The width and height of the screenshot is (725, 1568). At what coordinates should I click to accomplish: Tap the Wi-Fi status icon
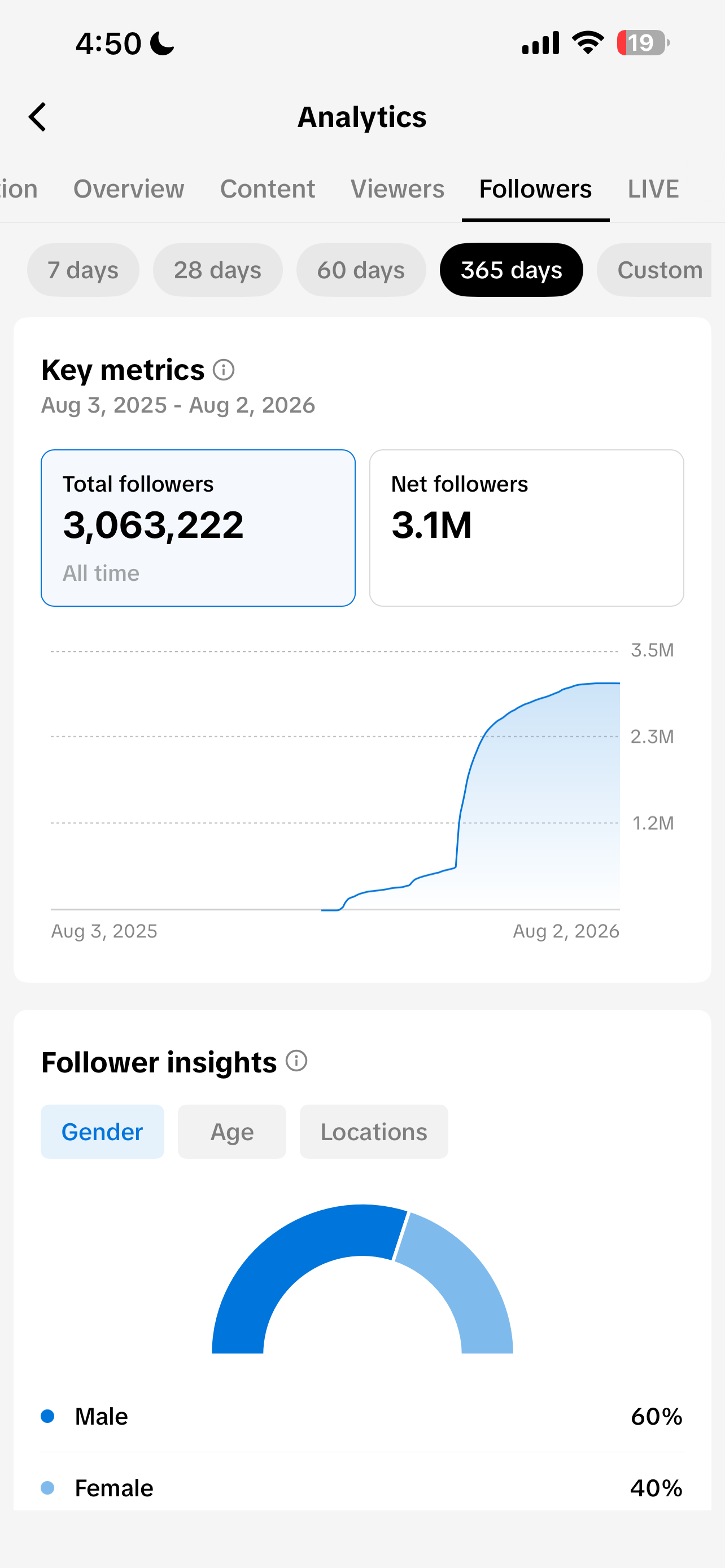(587, 42)
